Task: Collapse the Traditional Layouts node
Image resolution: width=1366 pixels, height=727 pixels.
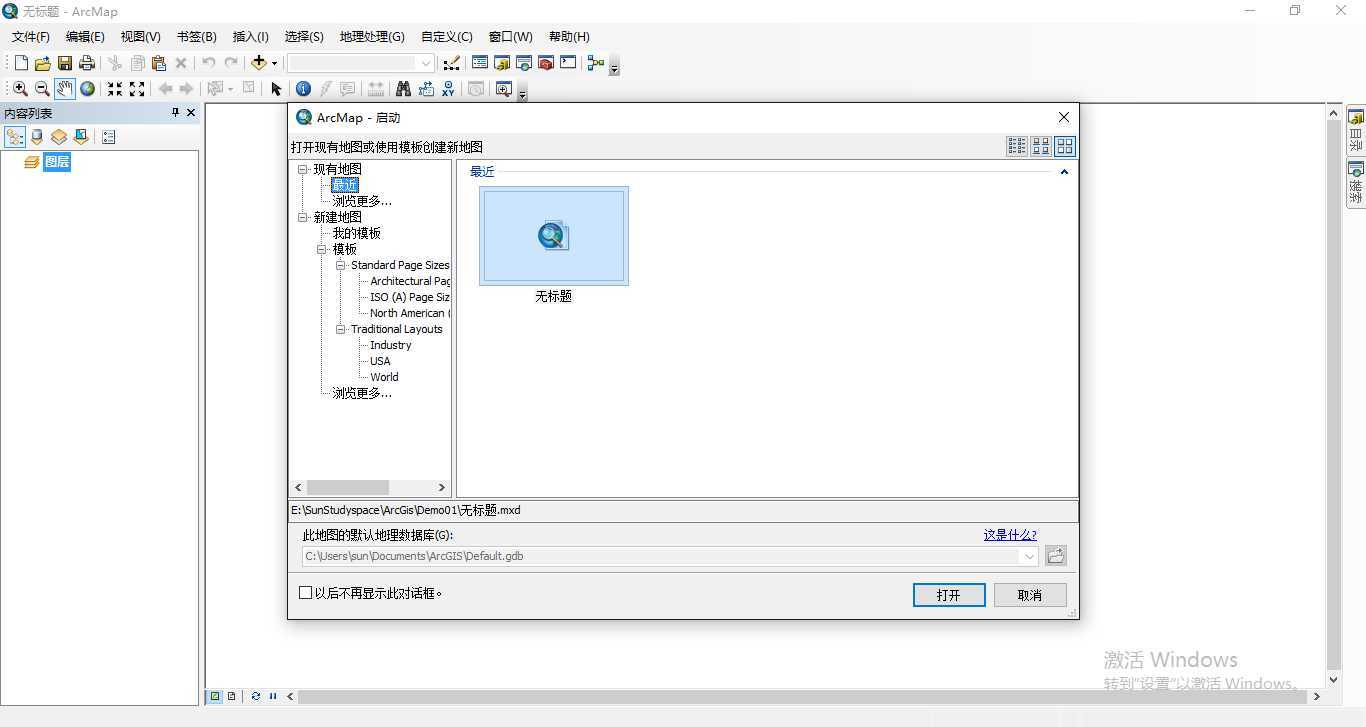Action: (341, 329)
